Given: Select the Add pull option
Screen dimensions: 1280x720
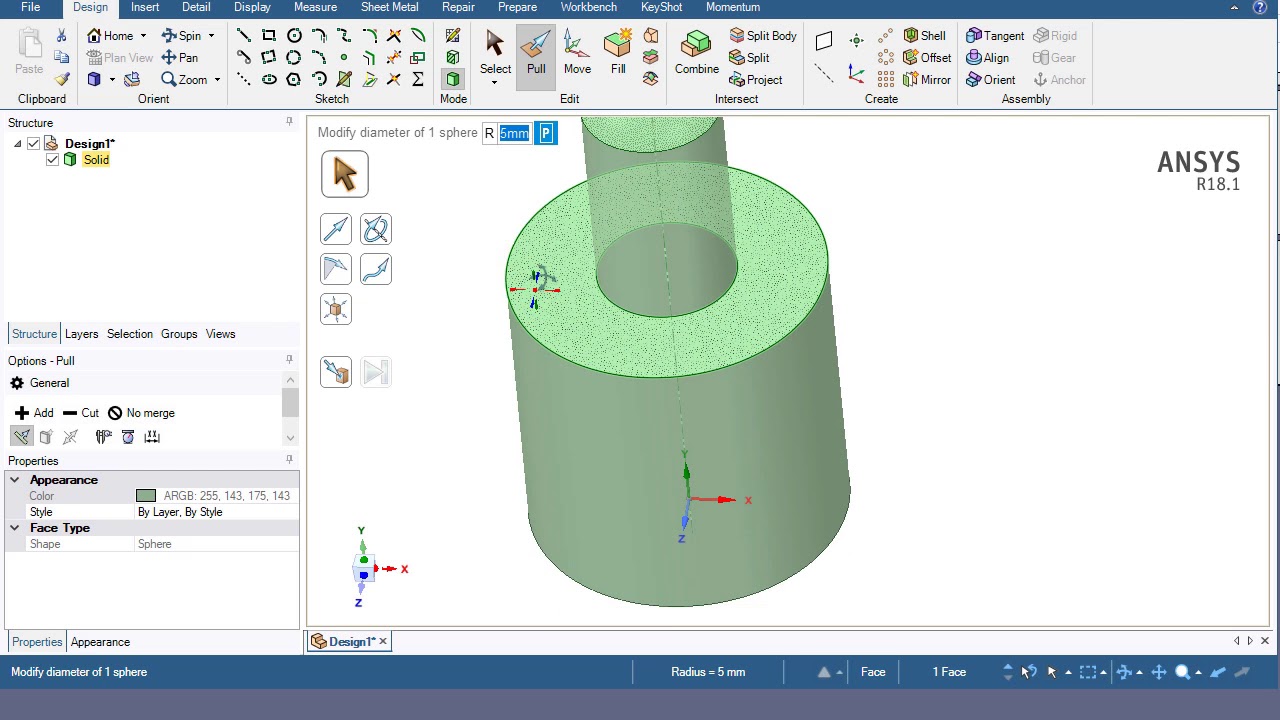Looking at the screenshot, I should [x=34, y=413].
